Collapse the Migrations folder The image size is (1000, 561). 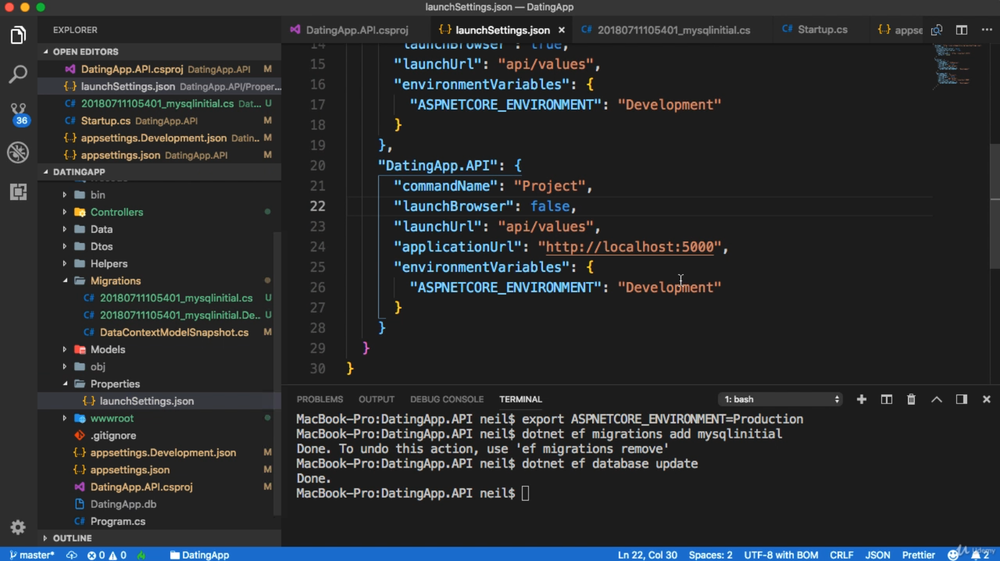(x=115, y=281)
